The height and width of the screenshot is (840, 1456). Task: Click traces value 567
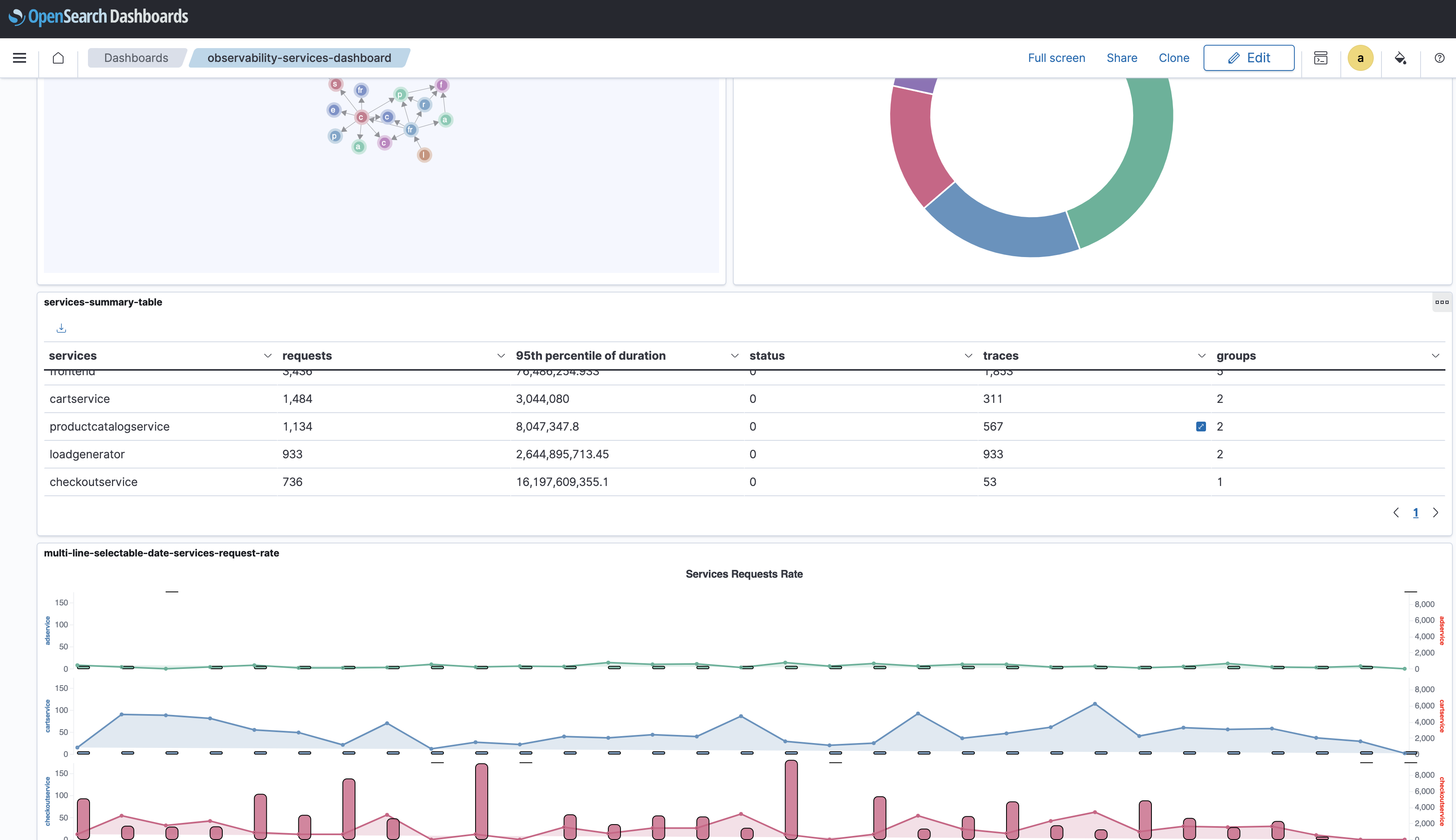(x=993, y=427)
